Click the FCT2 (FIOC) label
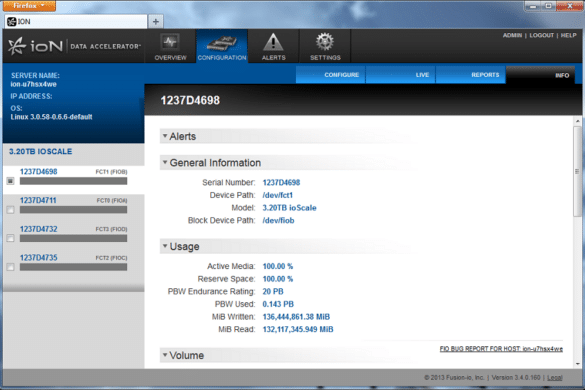This screenshot has height=390, width=585. coord(111,258)
